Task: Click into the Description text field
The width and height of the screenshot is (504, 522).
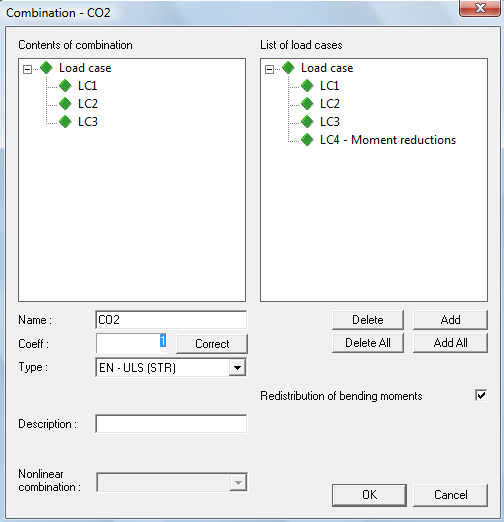Action: (171, 424)
